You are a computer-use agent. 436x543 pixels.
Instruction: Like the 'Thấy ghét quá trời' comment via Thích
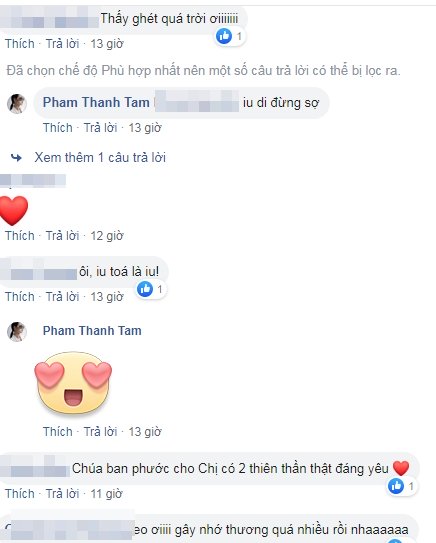coord(20,44)
